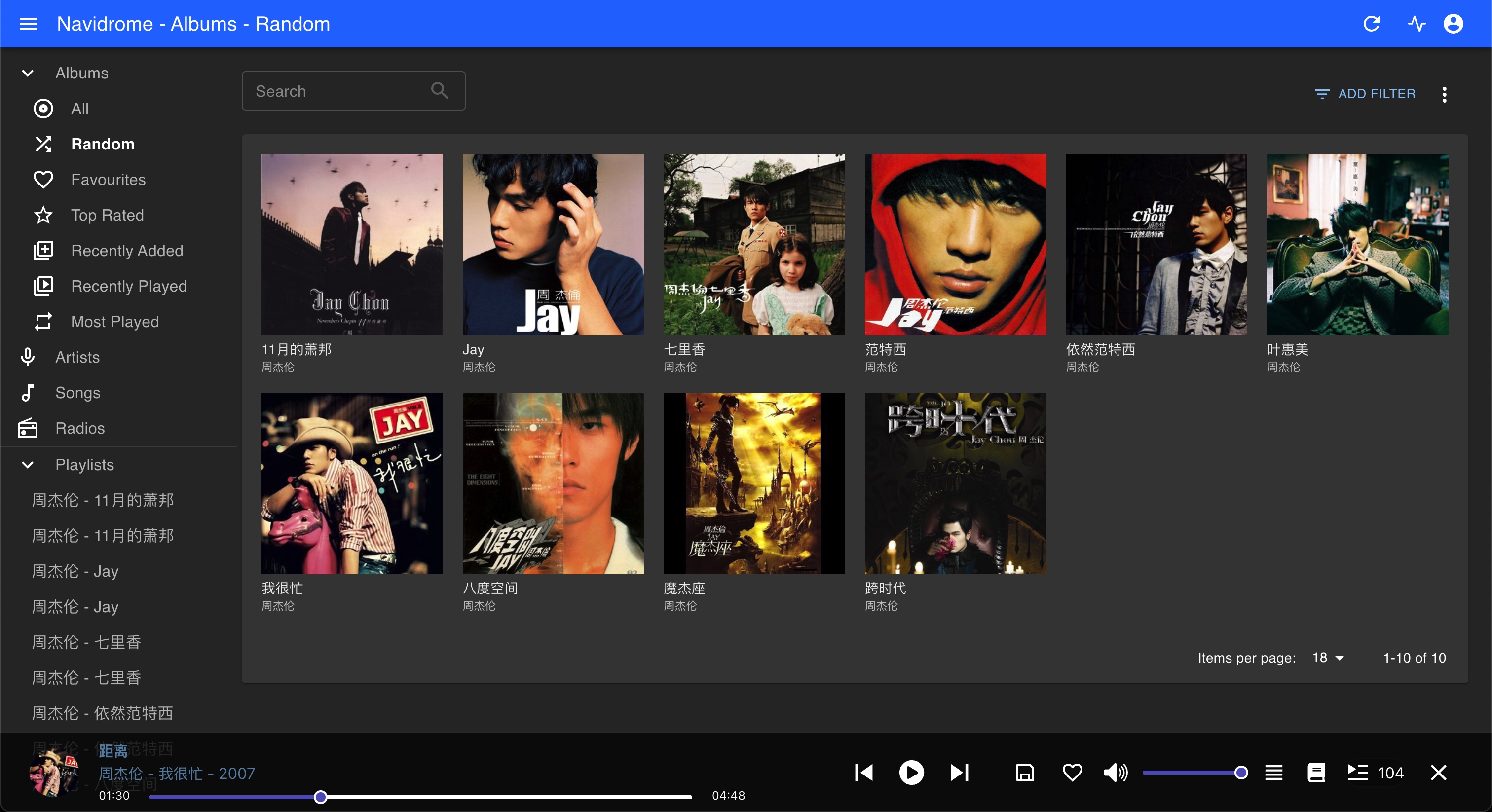Show lyrics with the book icon
Image resolution: width=1492 pixels, height=812 pixels.
click(1316, 772)
